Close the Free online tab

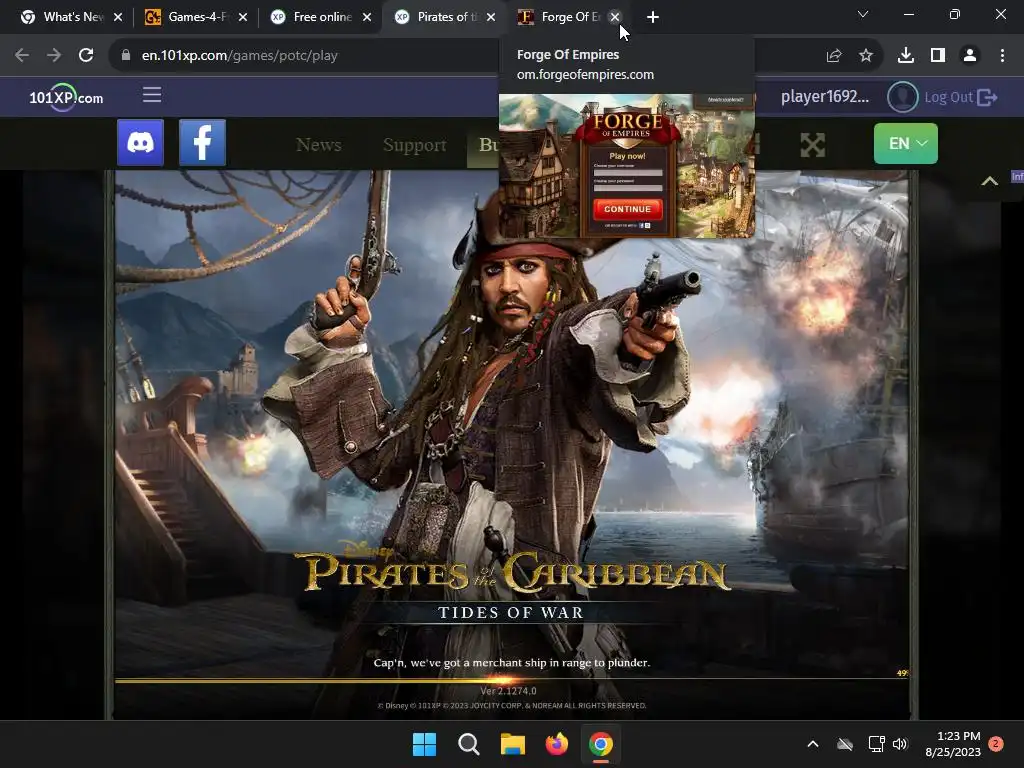(367, 17)
